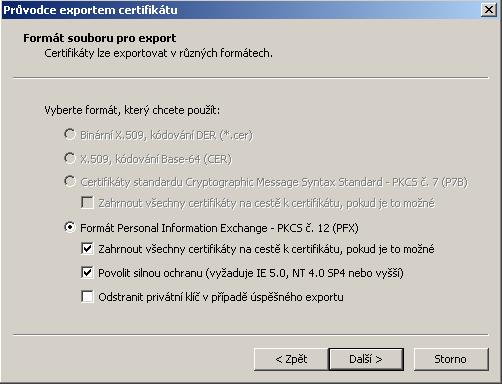
Task: Cancel the wizard with Storno
Action: (451, 359)
